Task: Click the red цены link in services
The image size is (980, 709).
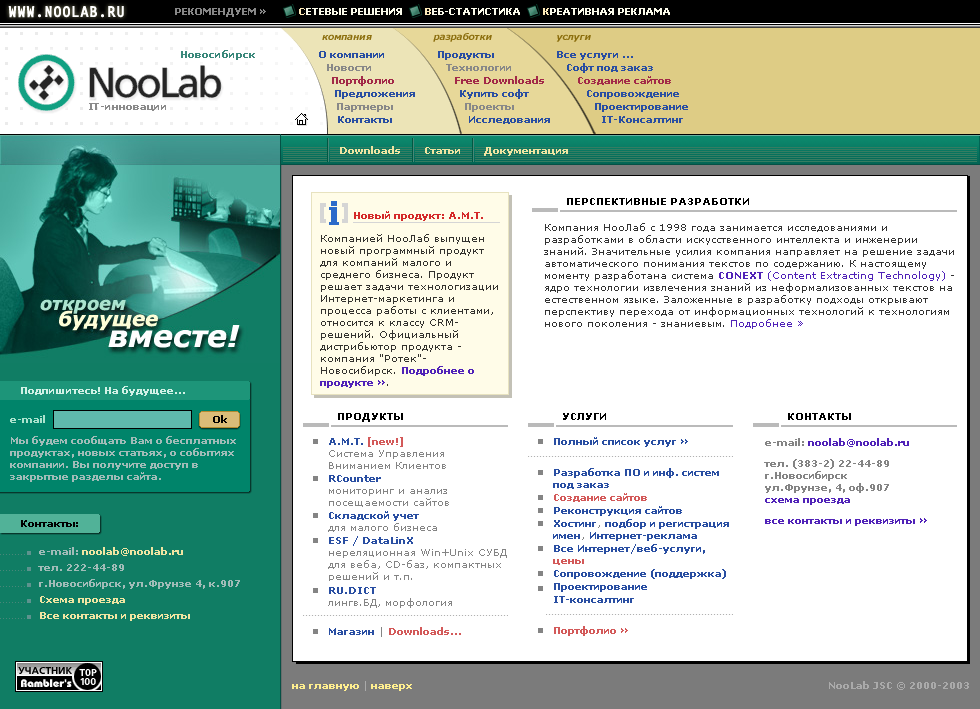Action: (x=568, y=561)
